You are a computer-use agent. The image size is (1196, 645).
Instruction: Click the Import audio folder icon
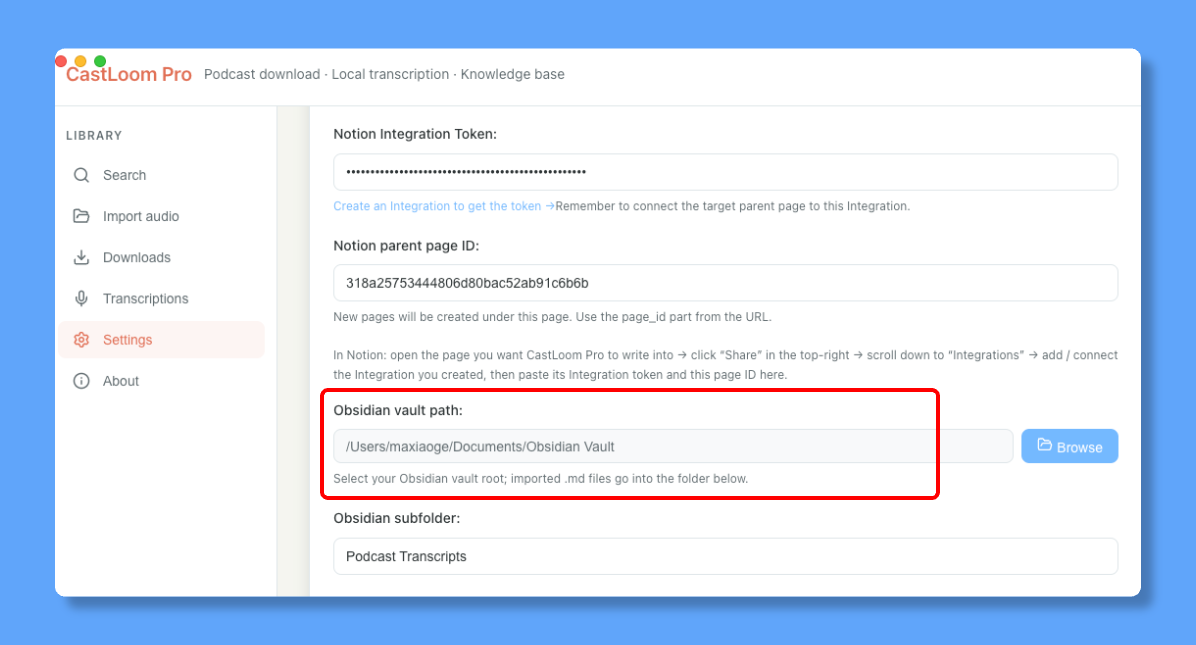click(x=82, y=217)
